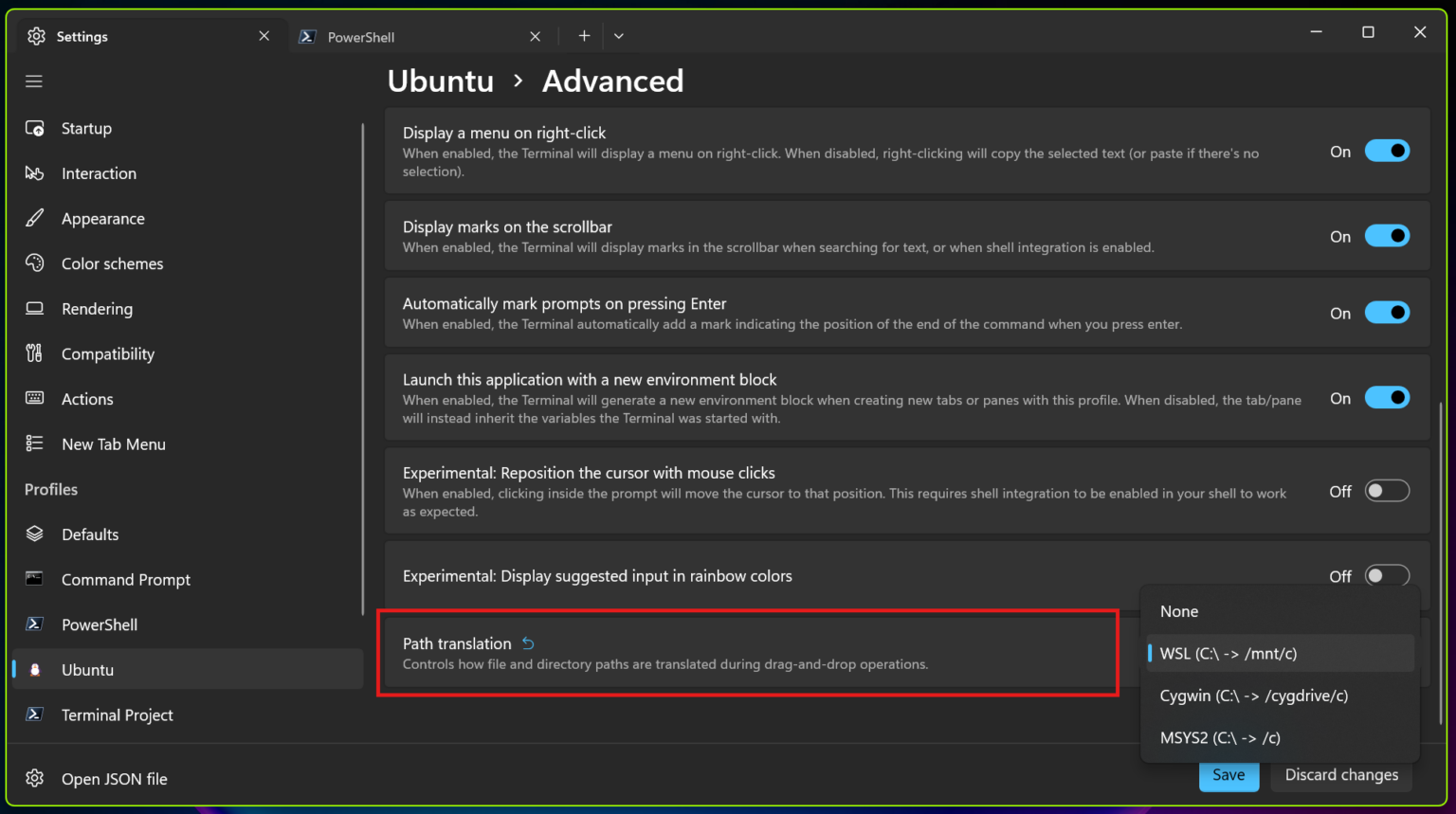Open Rendering settings from the sidebar

coord(35,308)
